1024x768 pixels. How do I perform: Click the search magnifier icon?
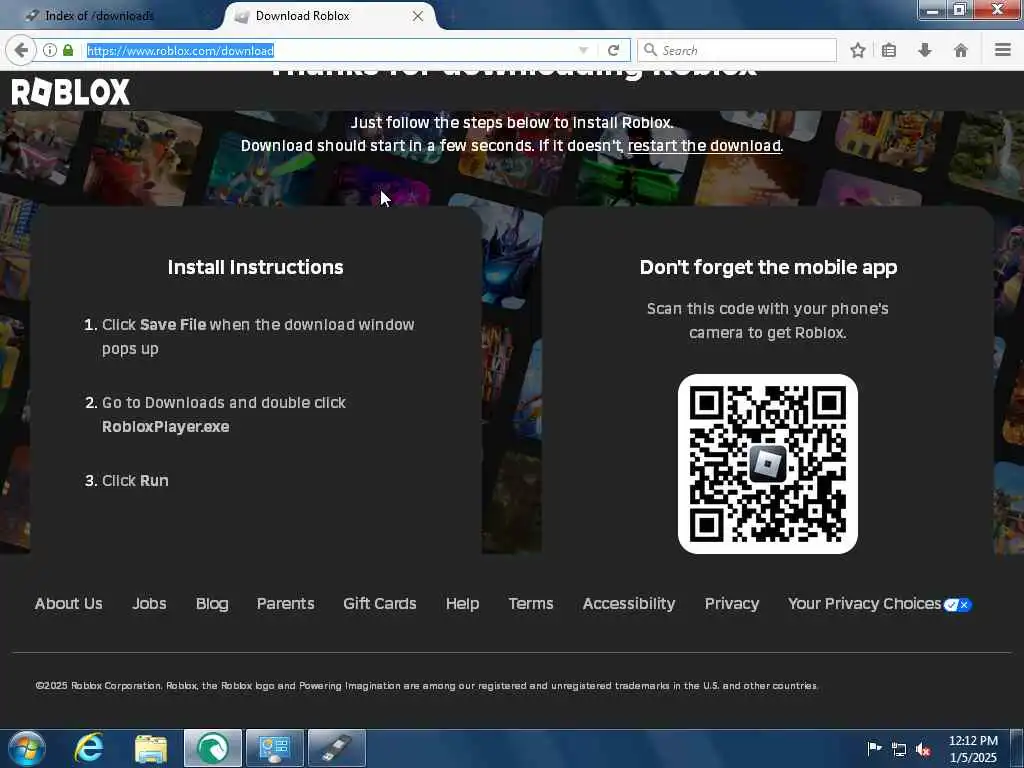(x=650, y=50)
